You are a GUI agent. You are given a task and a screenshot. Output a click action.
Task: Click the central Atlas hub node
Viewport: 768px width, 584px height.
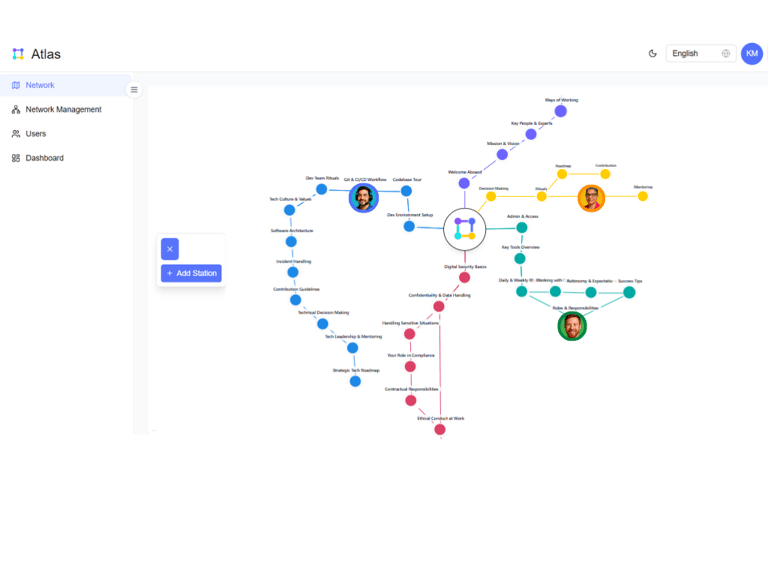click(x=464, y=229)
